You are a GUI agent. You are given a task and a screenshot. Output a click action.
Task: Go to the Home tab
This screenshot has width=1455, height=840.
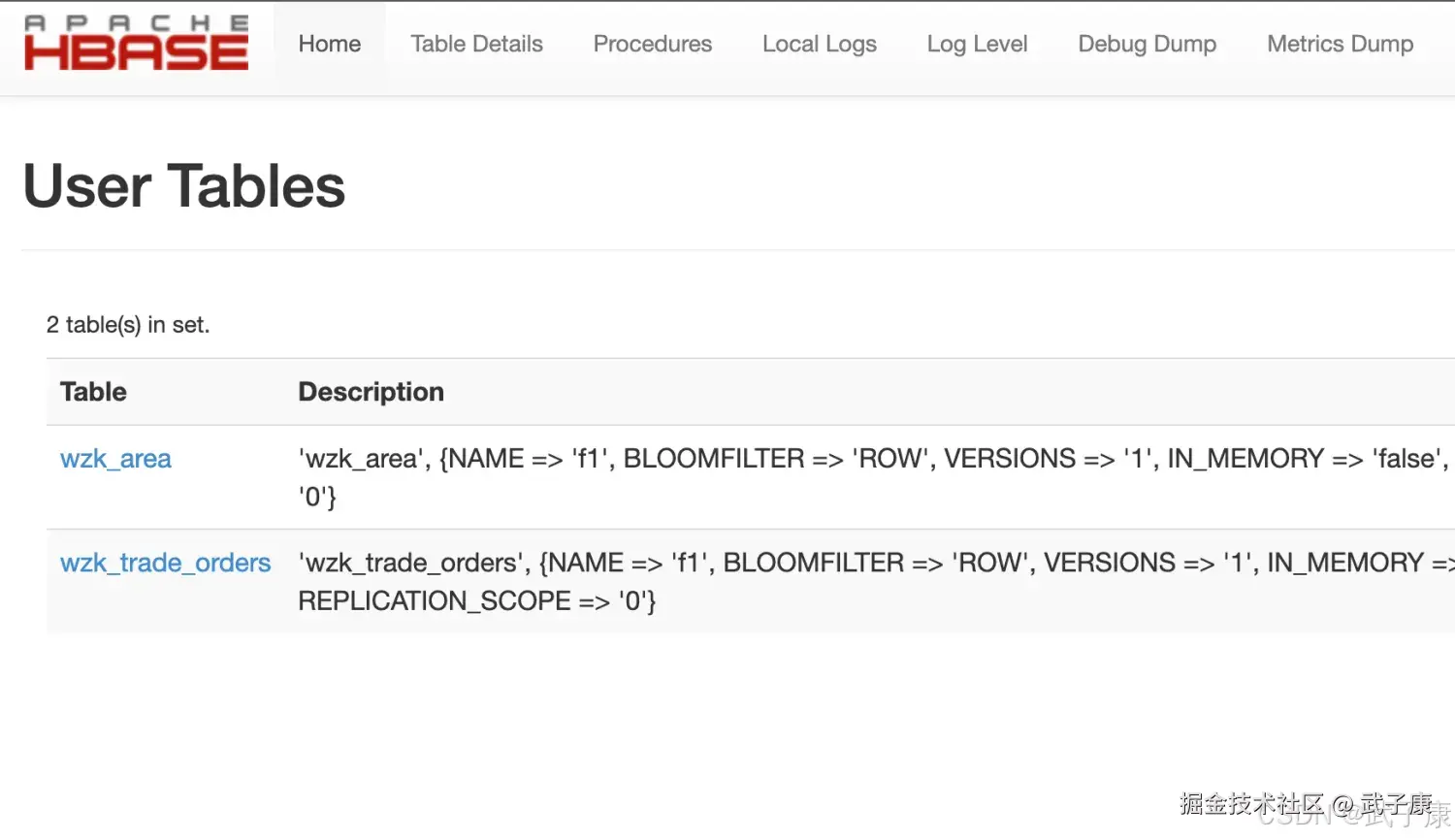click(x=330, y=45)
